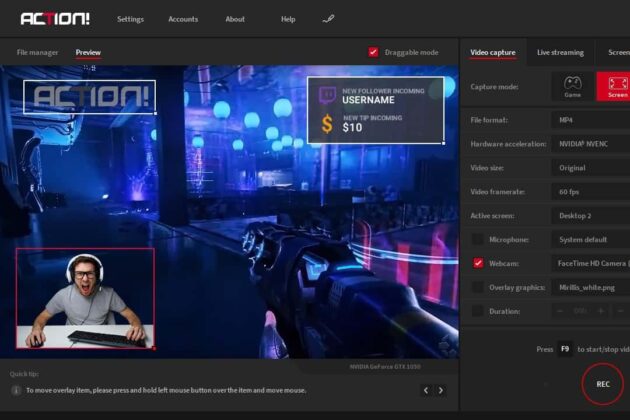Increase duration with plus button
The width and height of the screenshot is (630, 420).
[x=601, y=311]
